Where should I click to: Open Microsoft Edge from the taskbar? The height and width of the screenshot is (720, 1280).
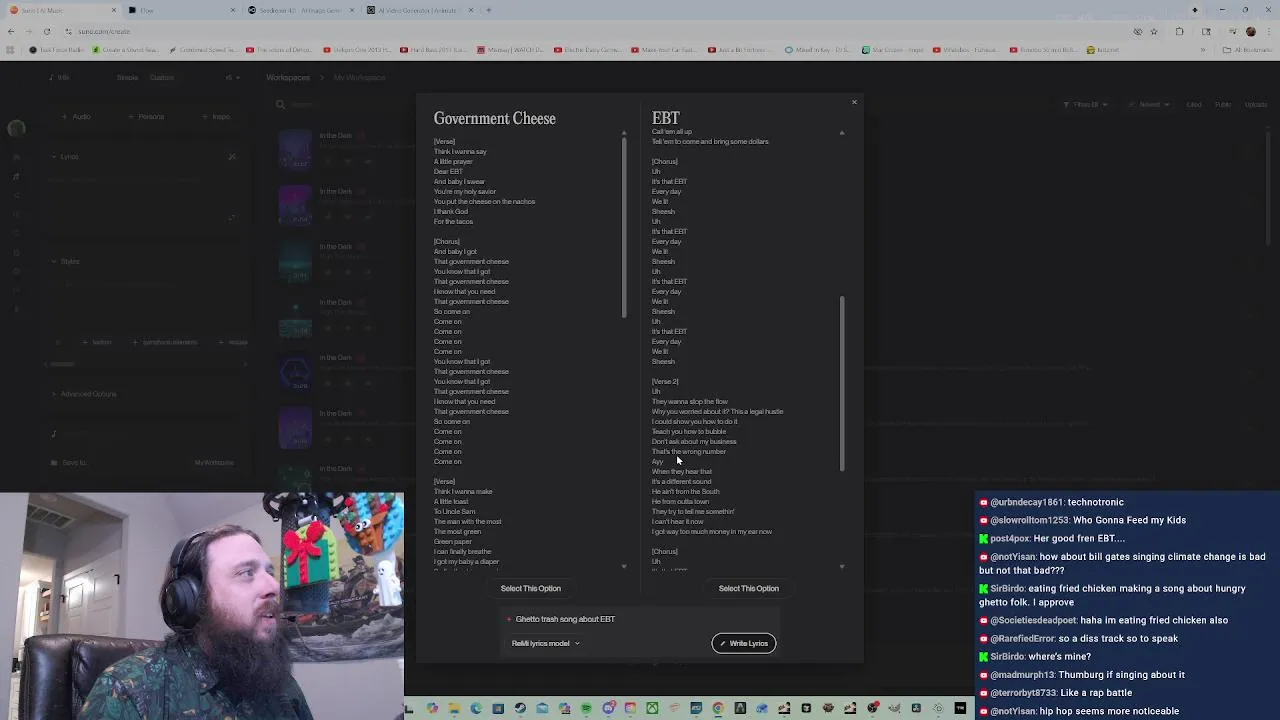click(x=476, y=708)
